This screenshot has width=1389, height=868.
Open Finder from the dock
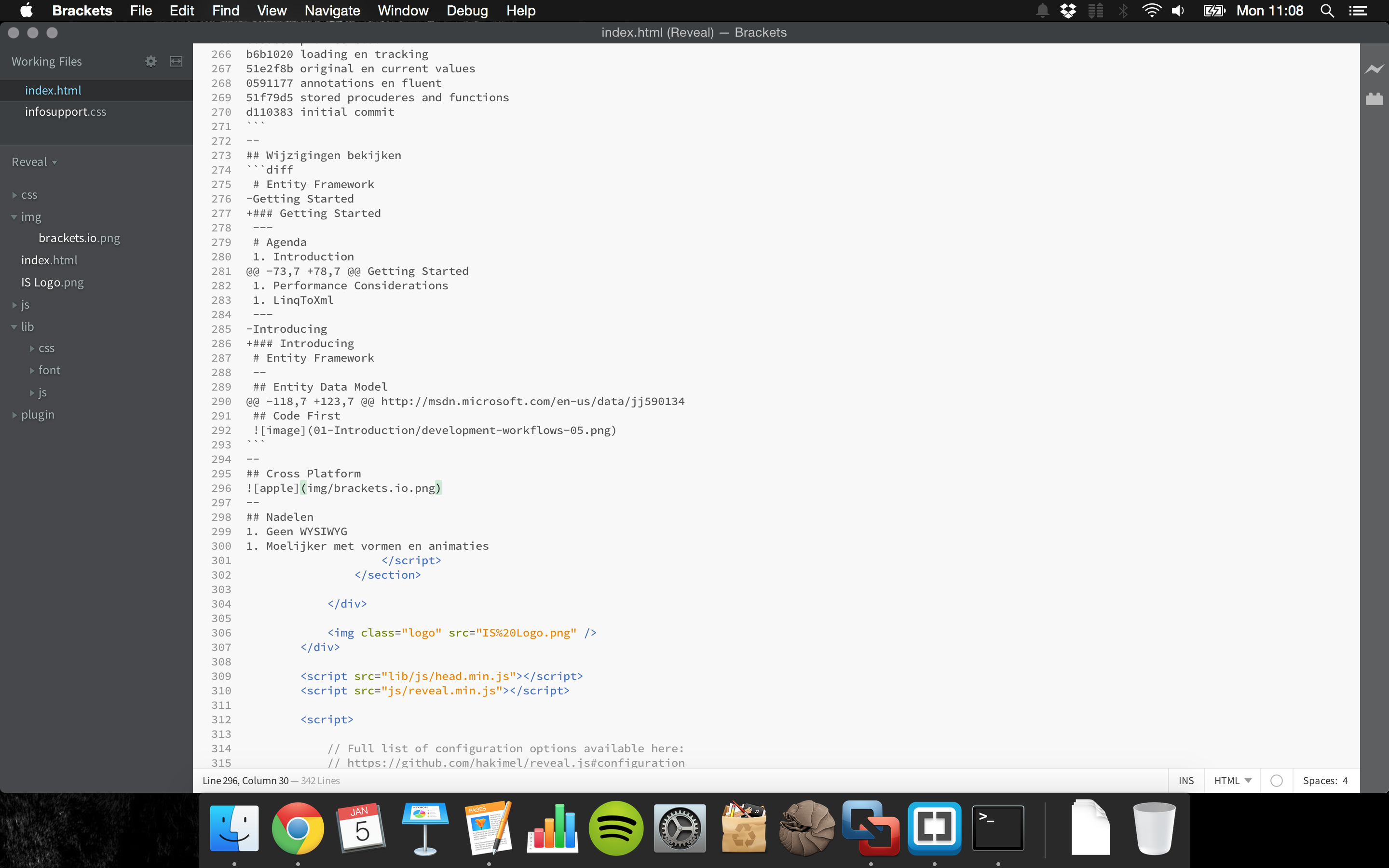point(234,828)
